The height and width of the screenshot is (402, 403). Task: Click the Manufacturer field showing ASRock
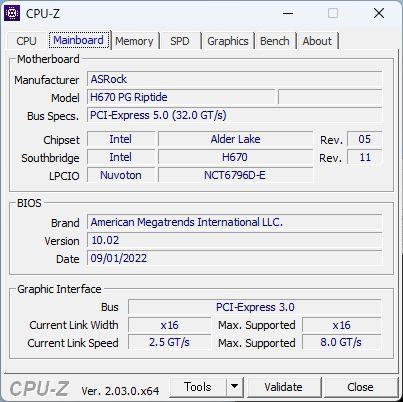tap(234, 79)
